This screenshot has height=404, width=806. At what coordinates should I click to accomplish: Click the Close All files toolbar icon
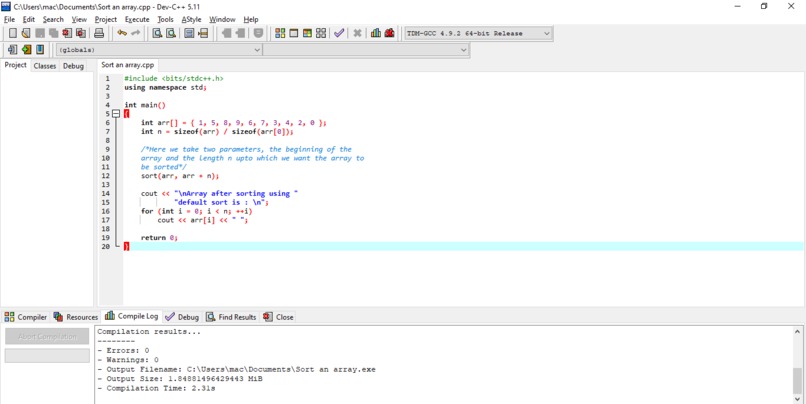81,33
